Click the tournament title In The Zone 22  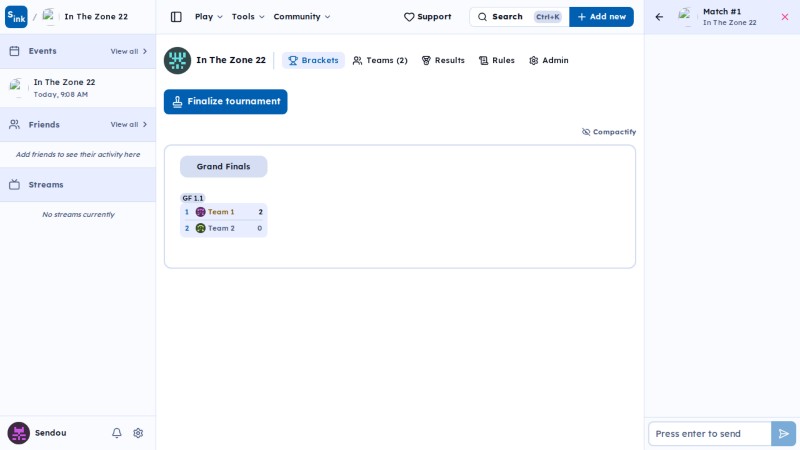pos(231,60)
